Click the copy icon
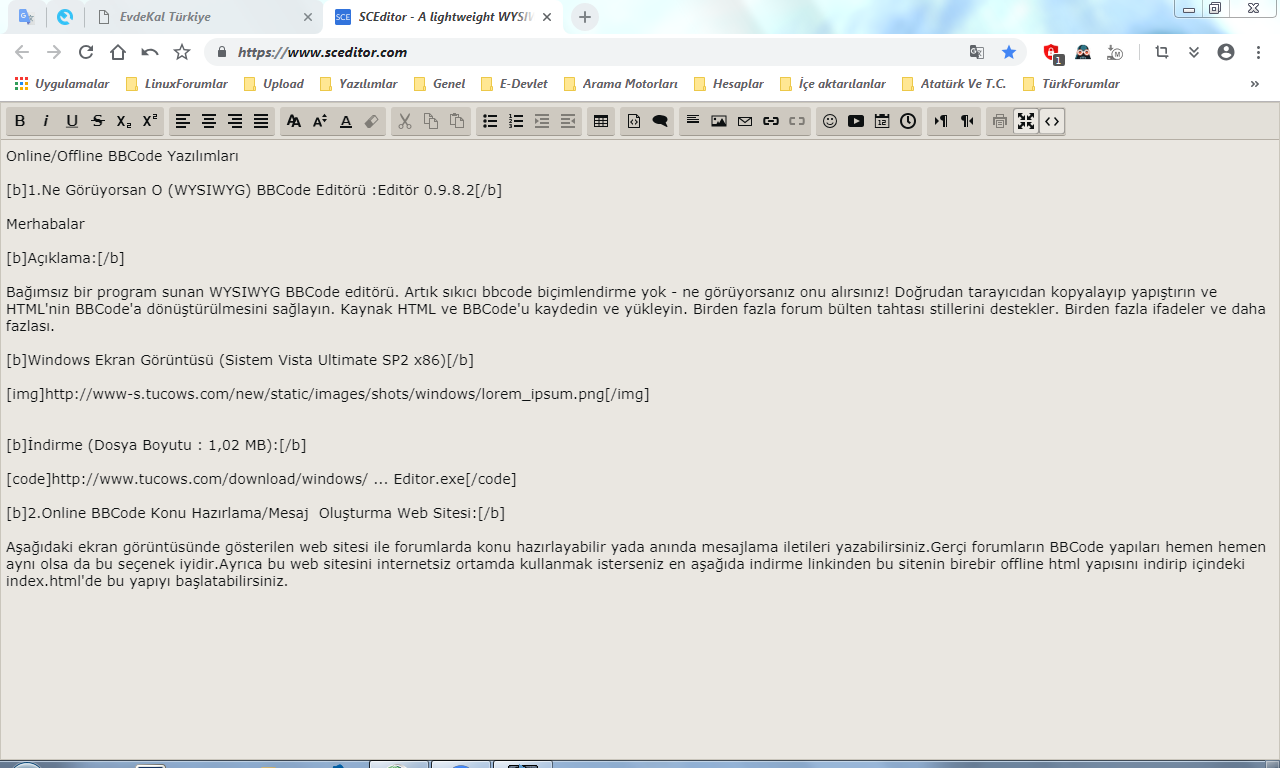Image resolution: width=1280 pixels, height=768 pixels. (431, 121)
